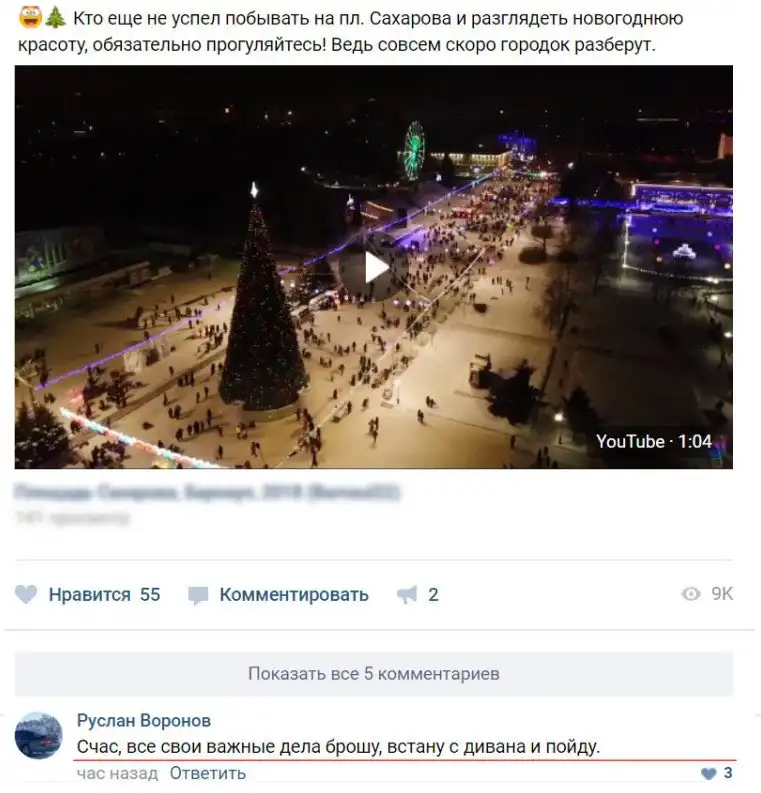The width and height of the screenshot is (761, 793).
Task: Click the Нравится like label
Action: (89, 595)
